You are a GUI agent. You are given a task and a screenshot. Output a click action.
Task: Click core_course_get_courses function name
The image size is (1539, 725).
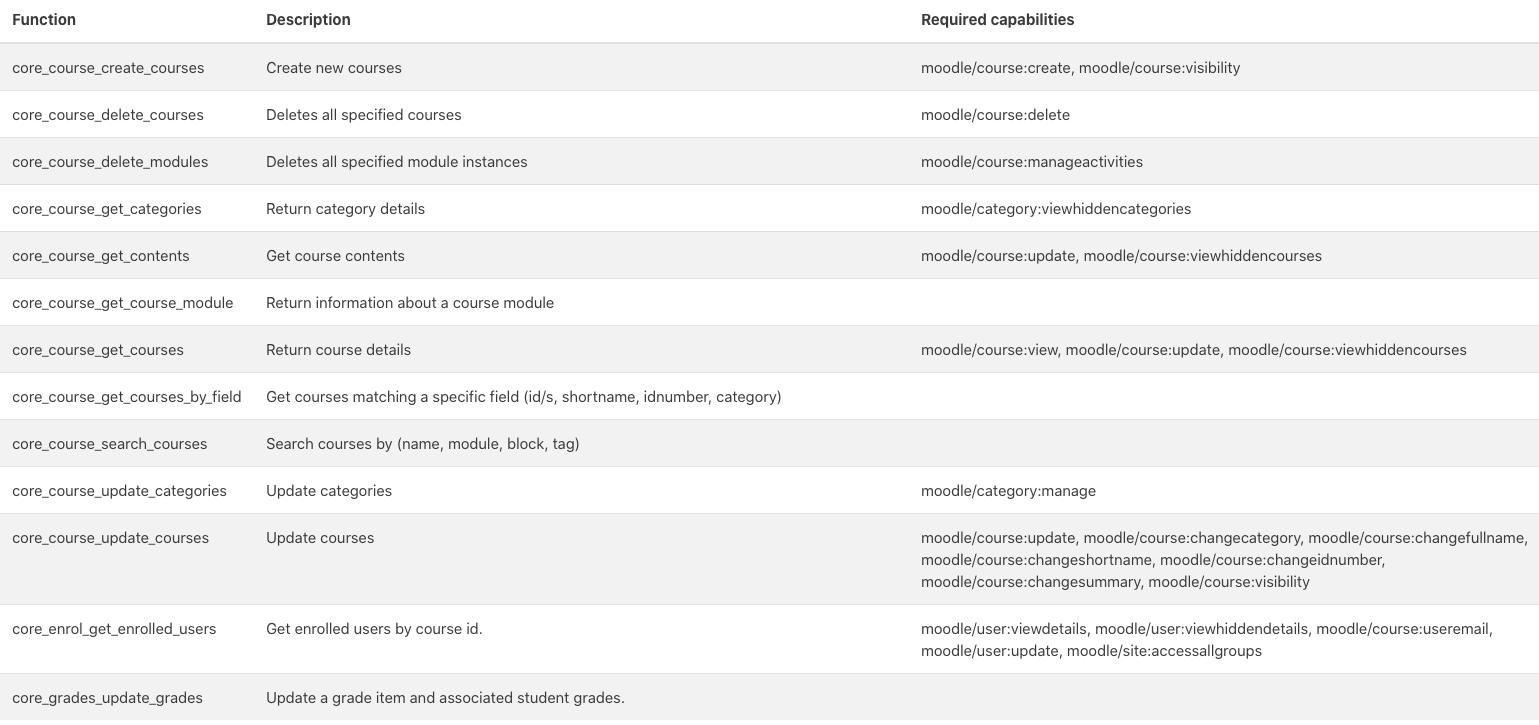click(98, 350)
